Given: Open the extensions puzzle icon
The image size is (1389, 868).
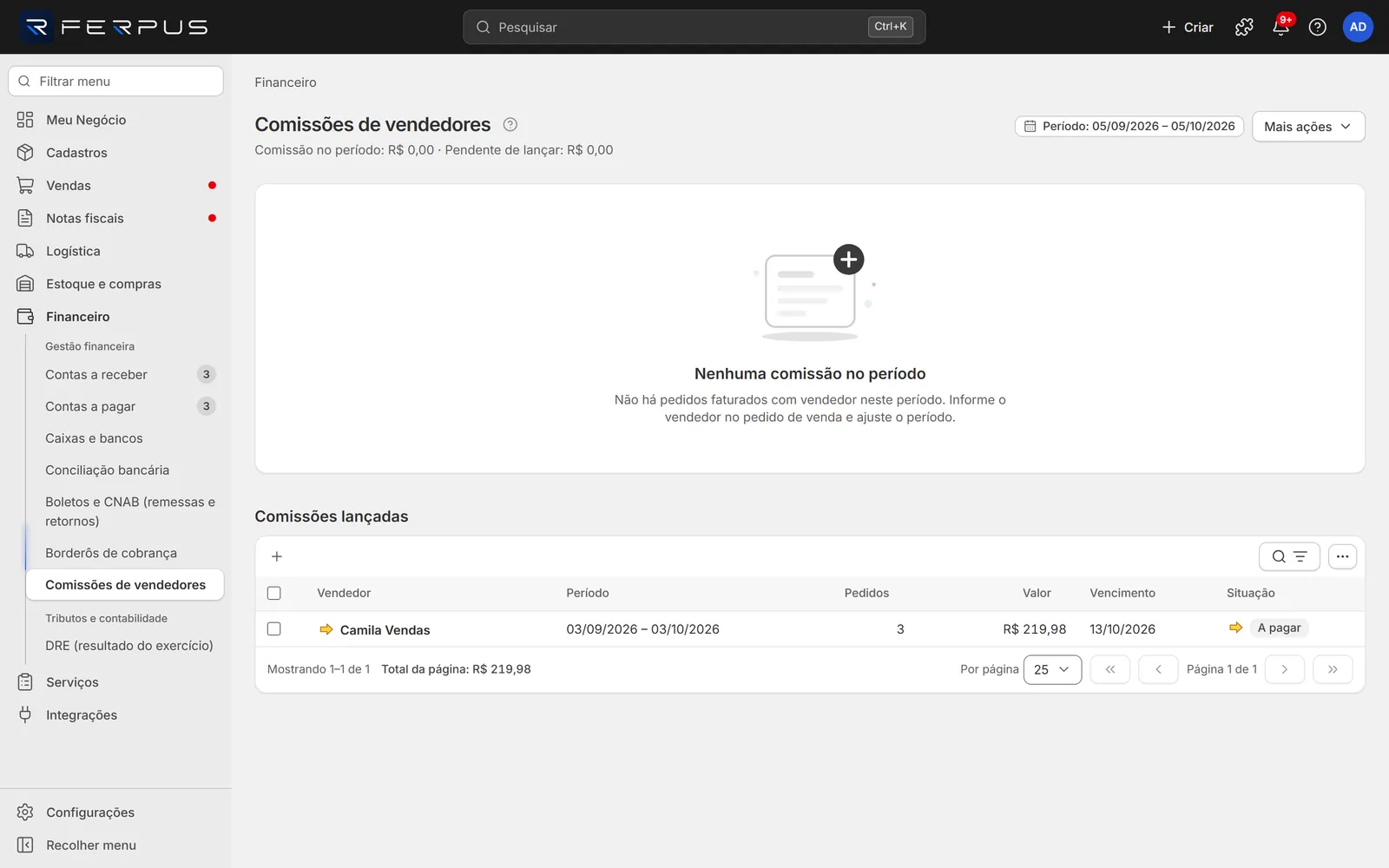Looking at the screenshot, I should (1244, 27).
